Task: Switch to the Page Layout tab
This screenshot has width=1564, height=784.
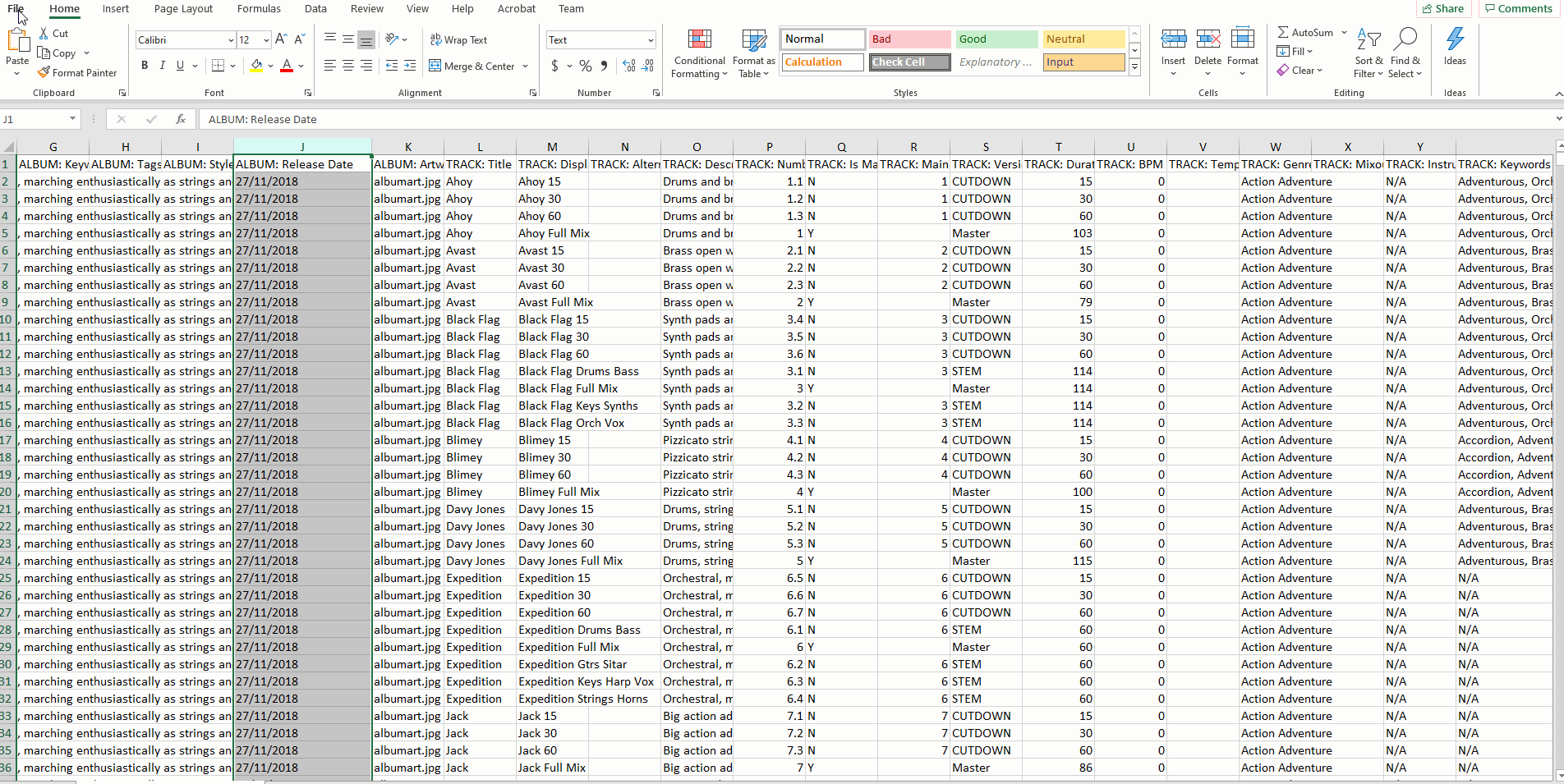Action: pos(183,9)
